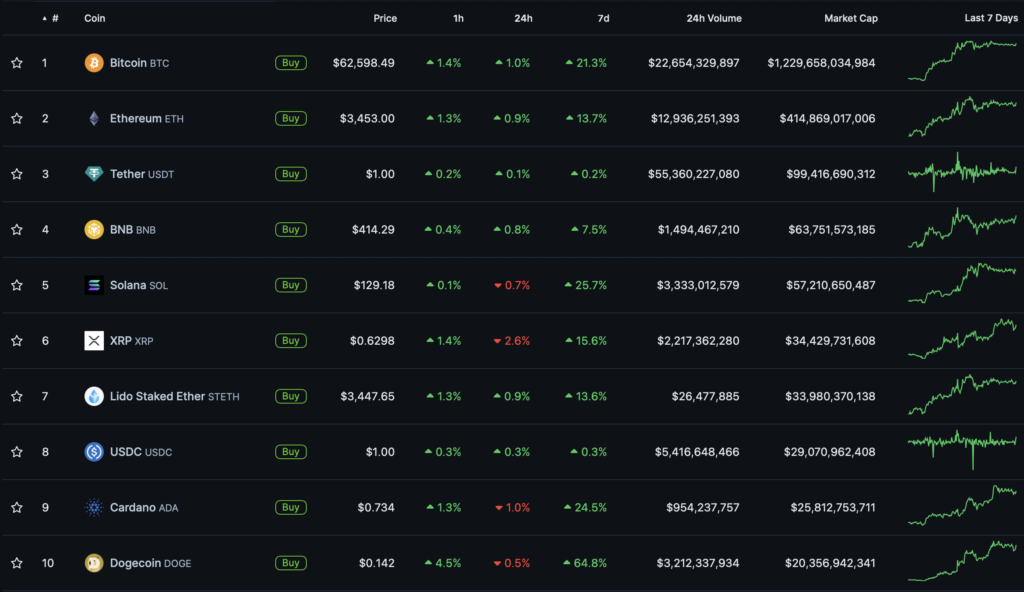Click the Dogecoin logo icon
The height and width of the screenshot is (592, 1024).
[x=94, y=563]
